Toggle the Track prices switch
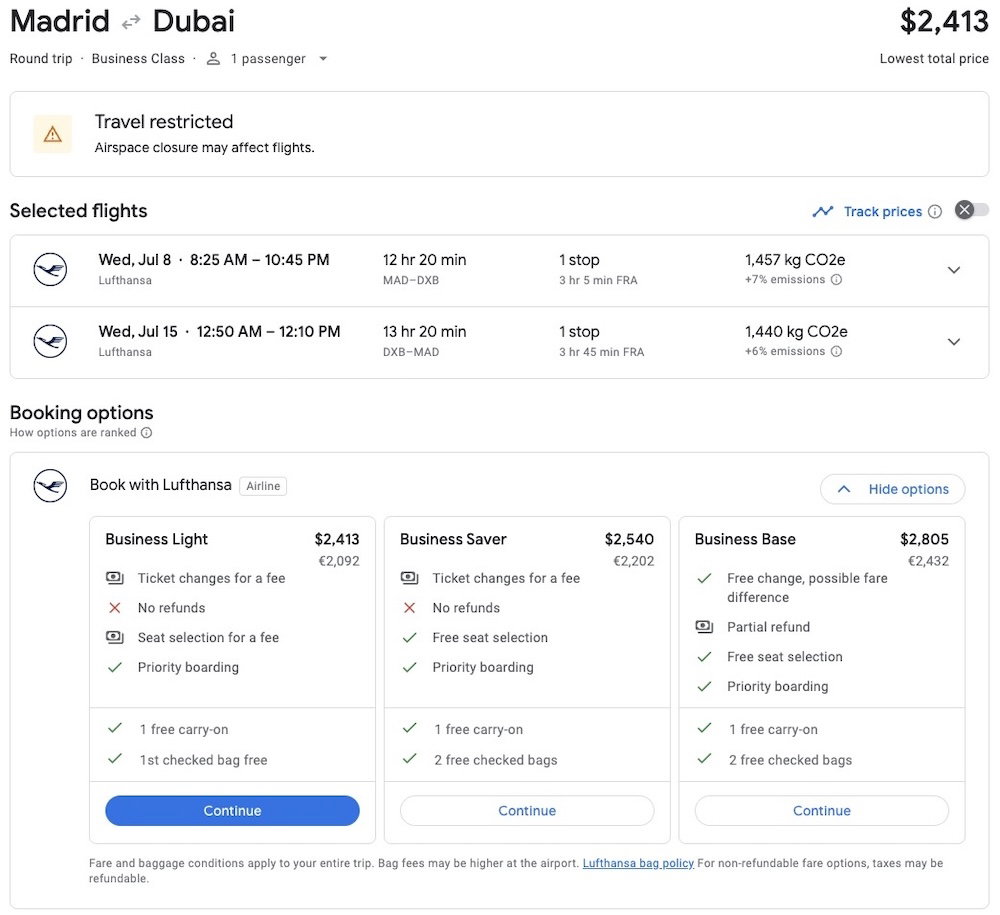Image resolution: width=1000 pixels, height=915 pixels. (x=971, y=210)
